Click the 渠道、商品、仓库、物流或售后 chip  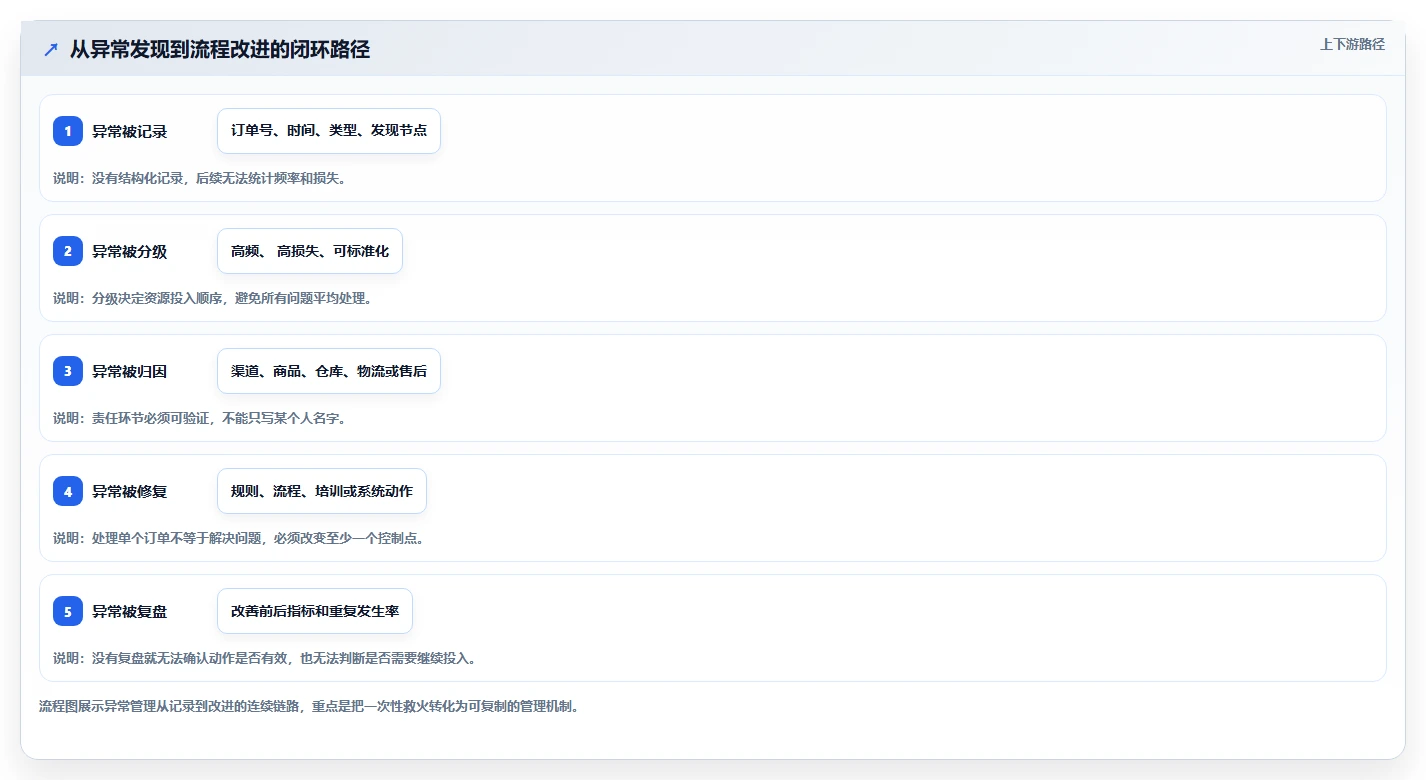[x=329, y=371]
